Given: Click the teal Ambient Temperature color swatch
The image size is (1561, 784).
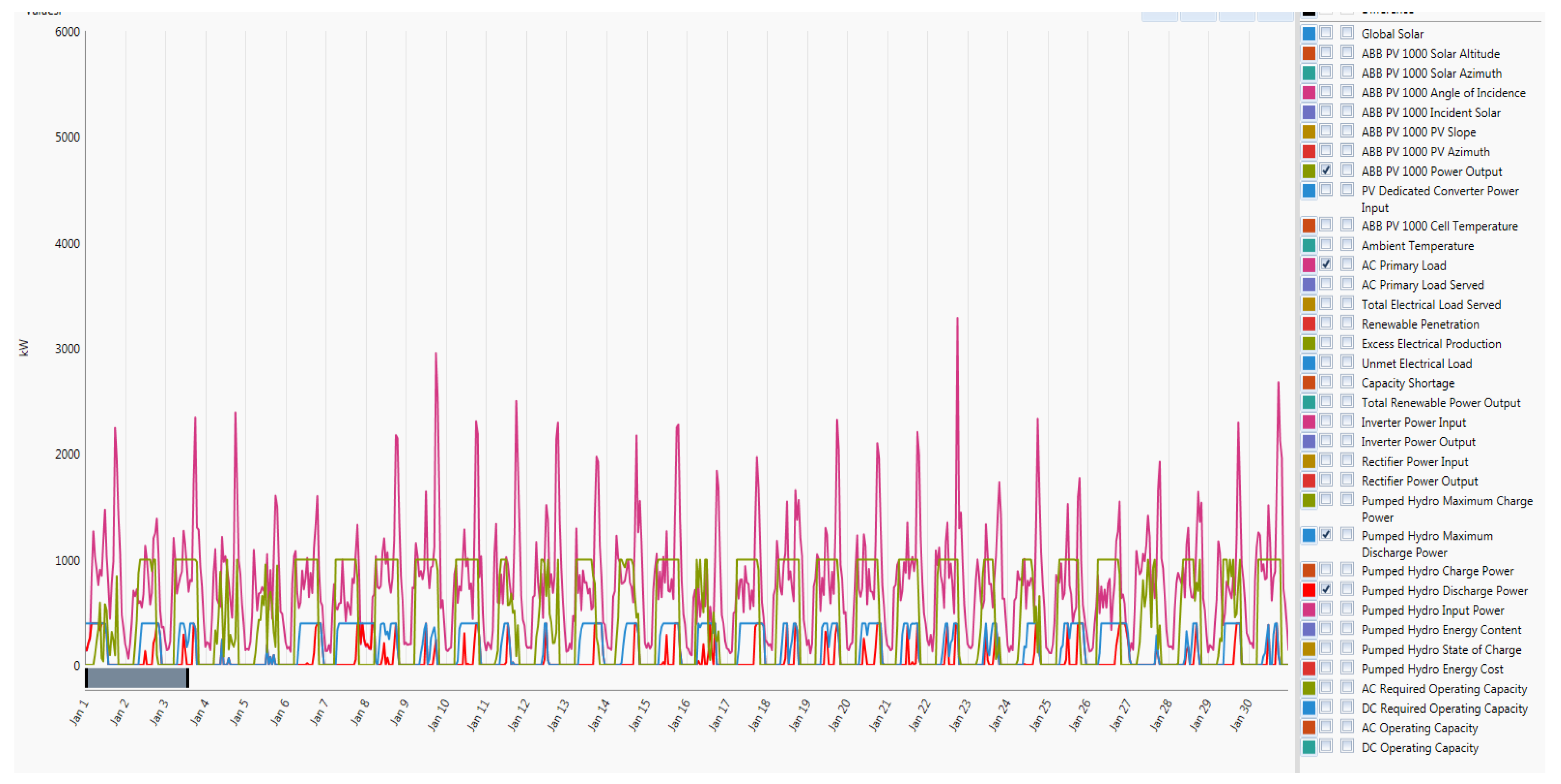Looking at the screenshot, I should coord(1309,246).
